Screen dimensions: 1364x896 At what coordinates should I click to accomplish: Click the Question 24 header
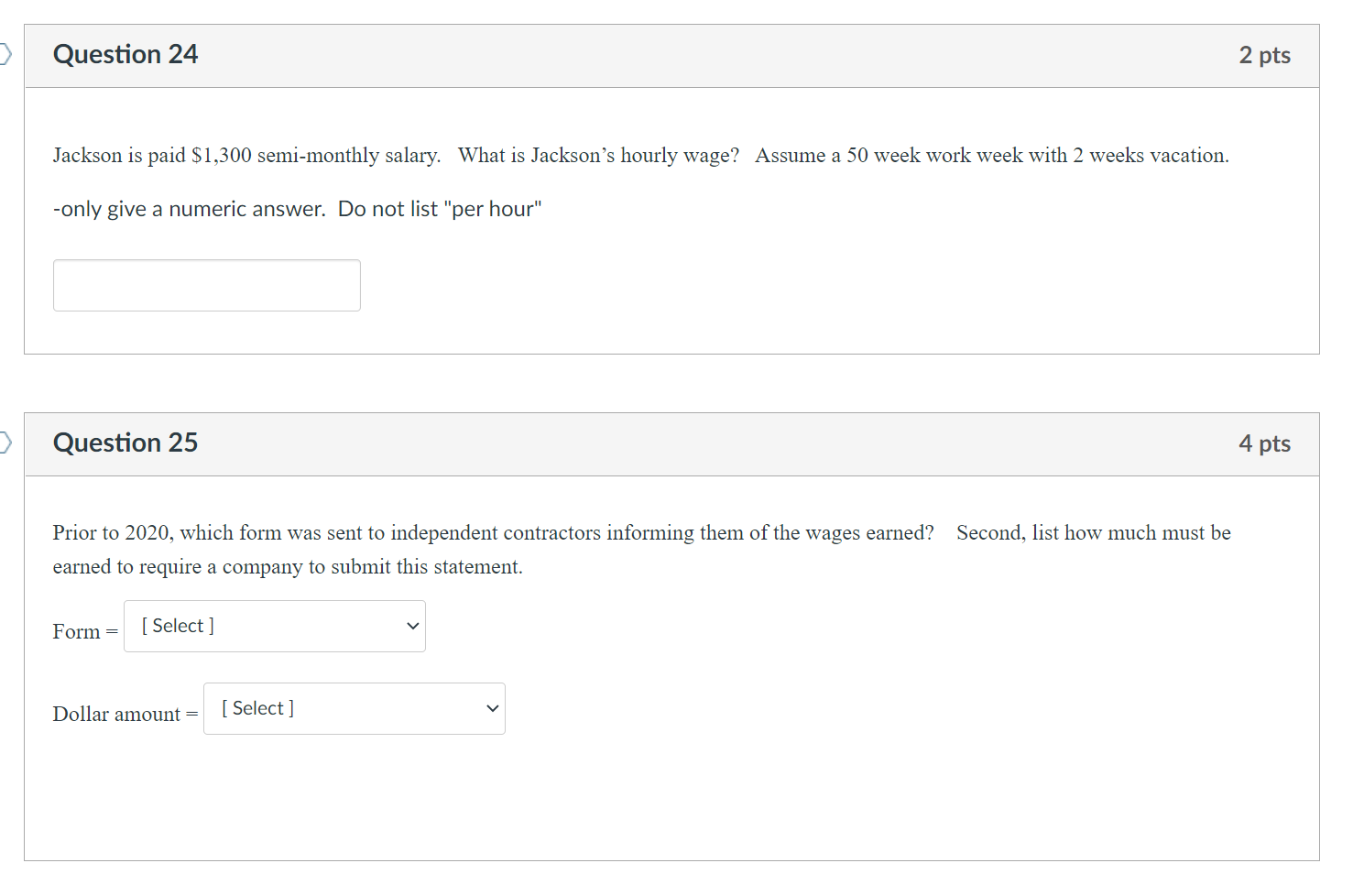pos(125,54)
